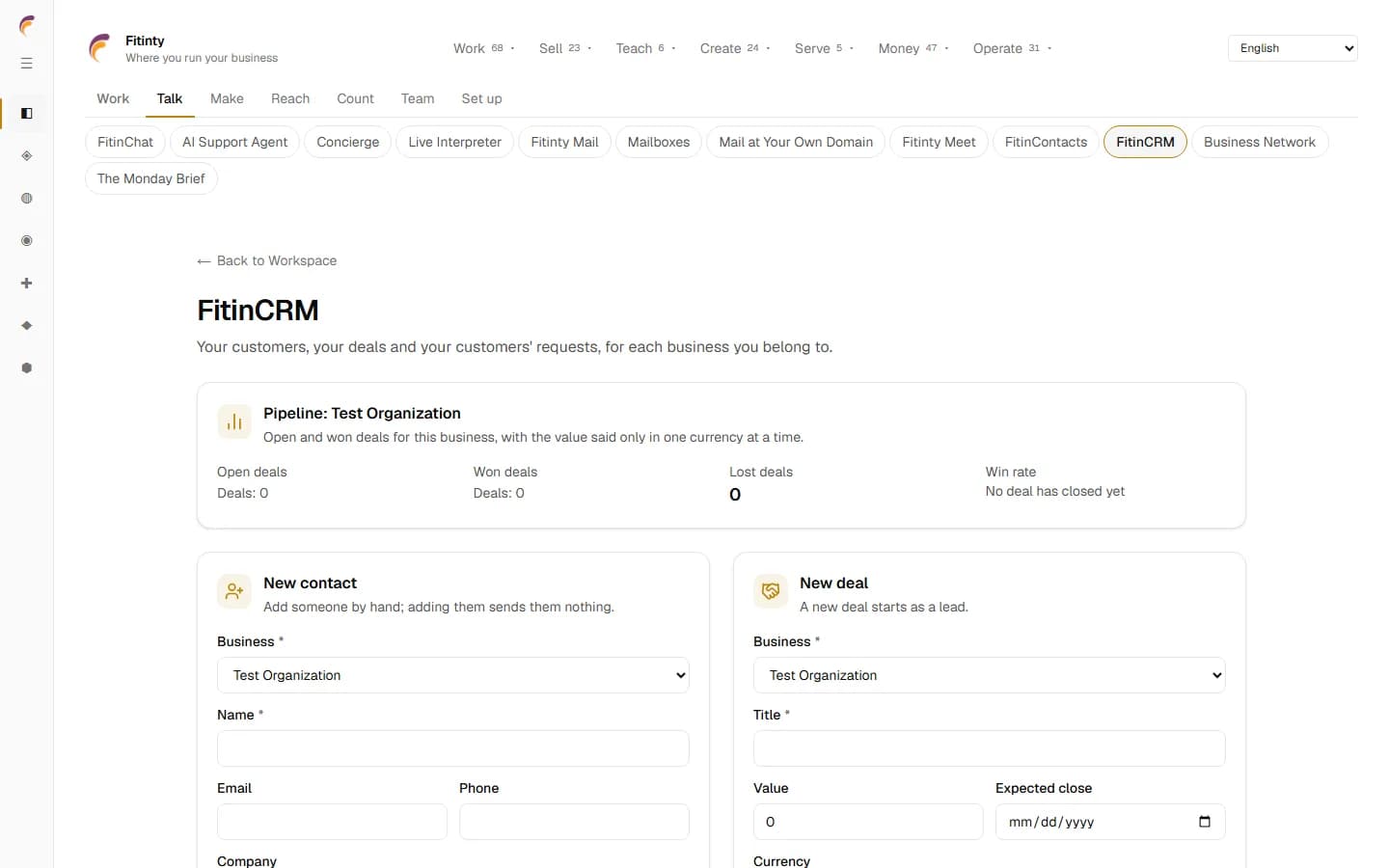Open the Sell 23 top menu
Image resolution: width=1389 pixels, height=868 pixels.
(x=565, y=48)
